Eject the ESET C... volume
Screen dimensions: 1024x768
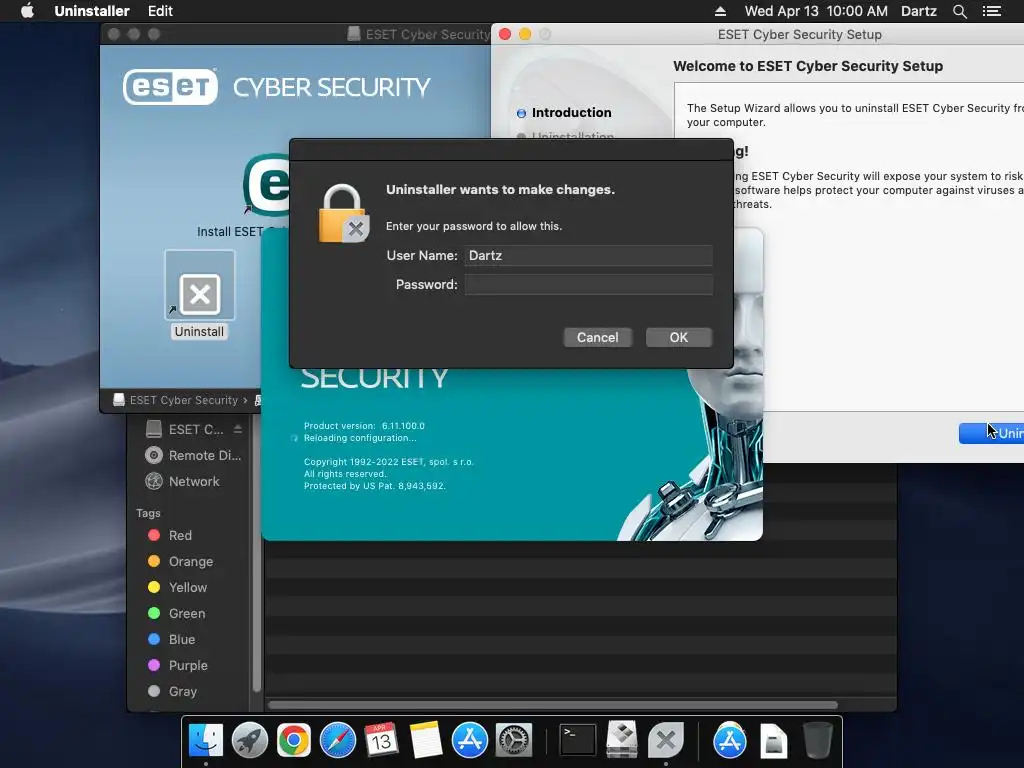tap(238, 429)
